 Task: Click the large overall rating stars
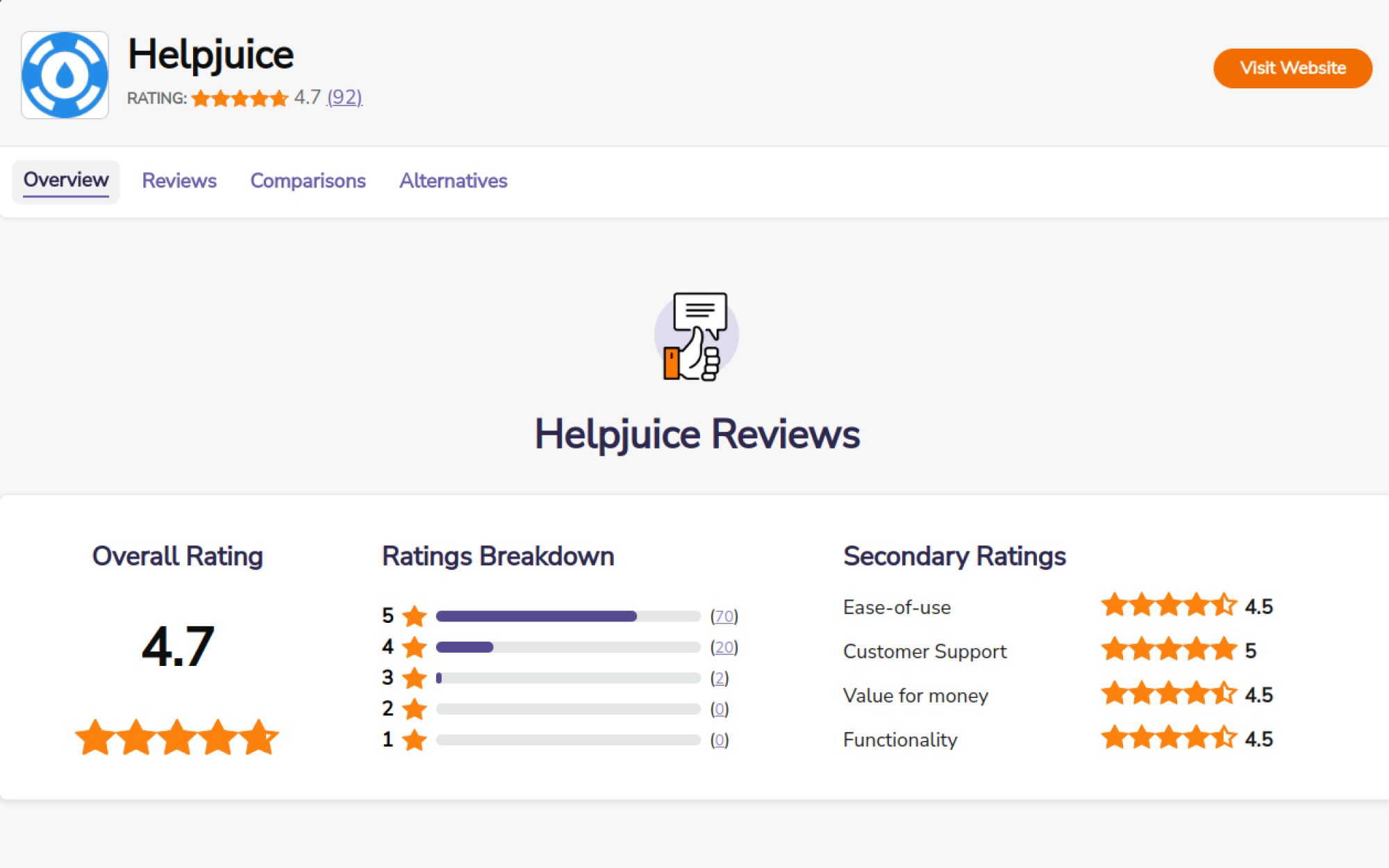tap(177, 737)
